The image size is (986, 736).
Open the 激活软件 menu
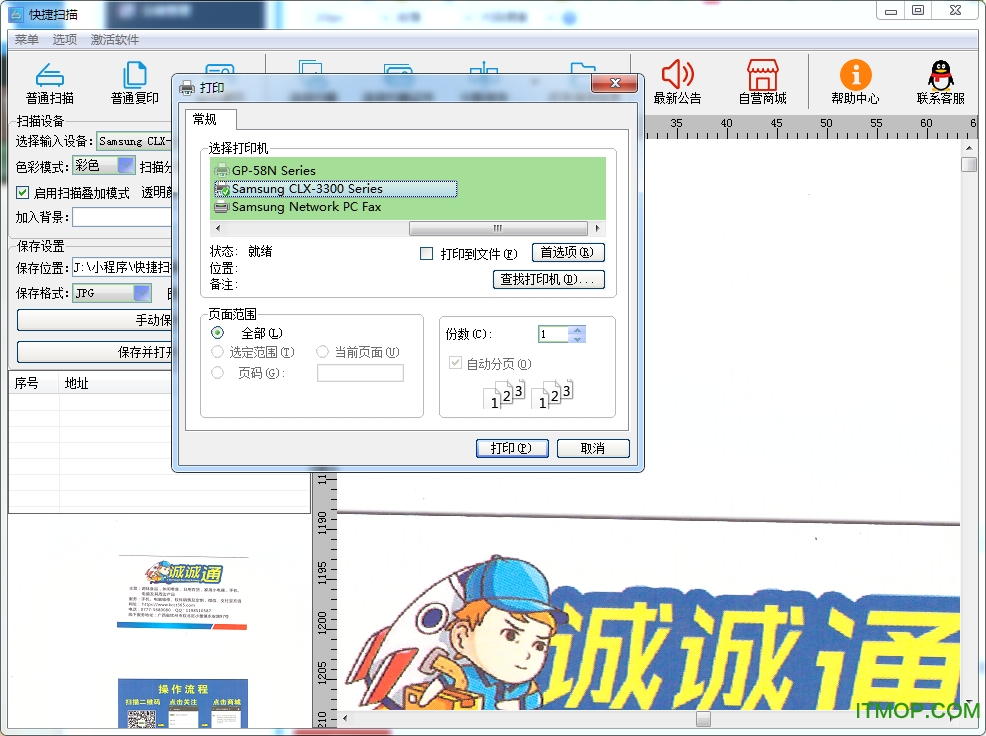[x=115, y=40]
